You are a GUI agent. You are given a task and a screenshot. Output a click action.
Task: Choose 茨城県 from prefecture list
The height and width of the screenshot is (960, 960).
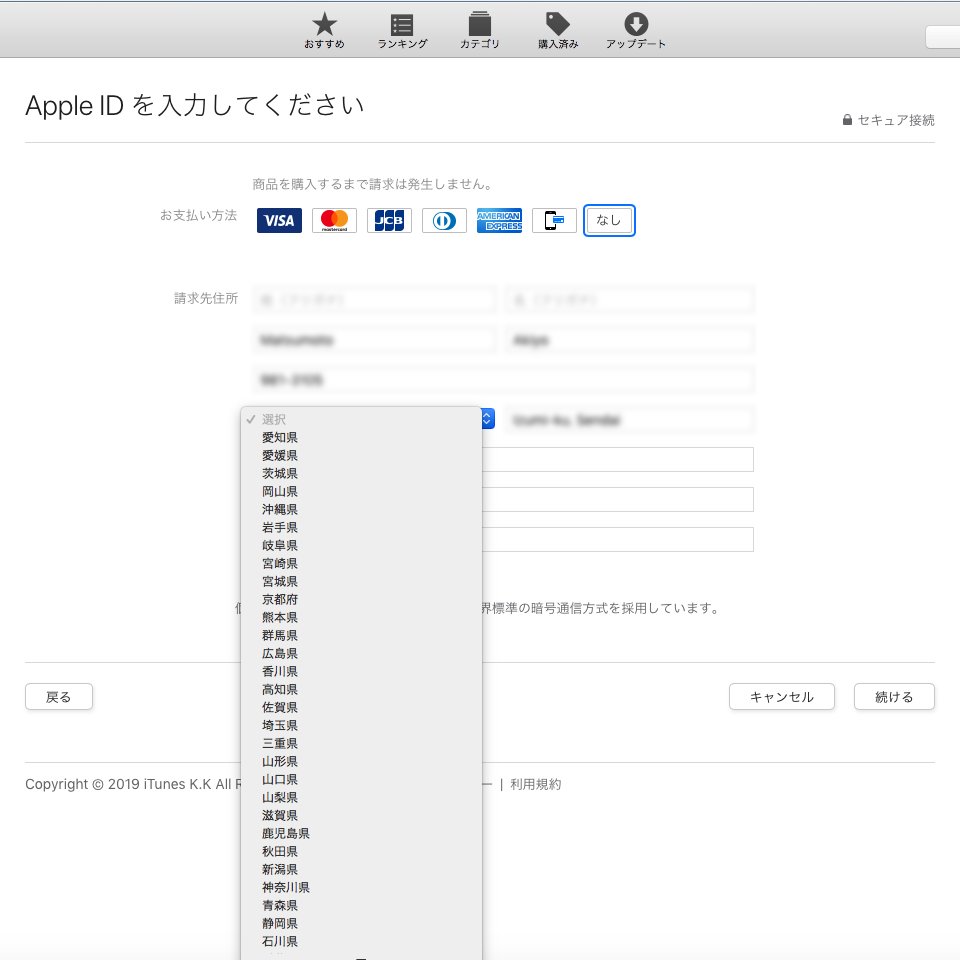point(361,473)
